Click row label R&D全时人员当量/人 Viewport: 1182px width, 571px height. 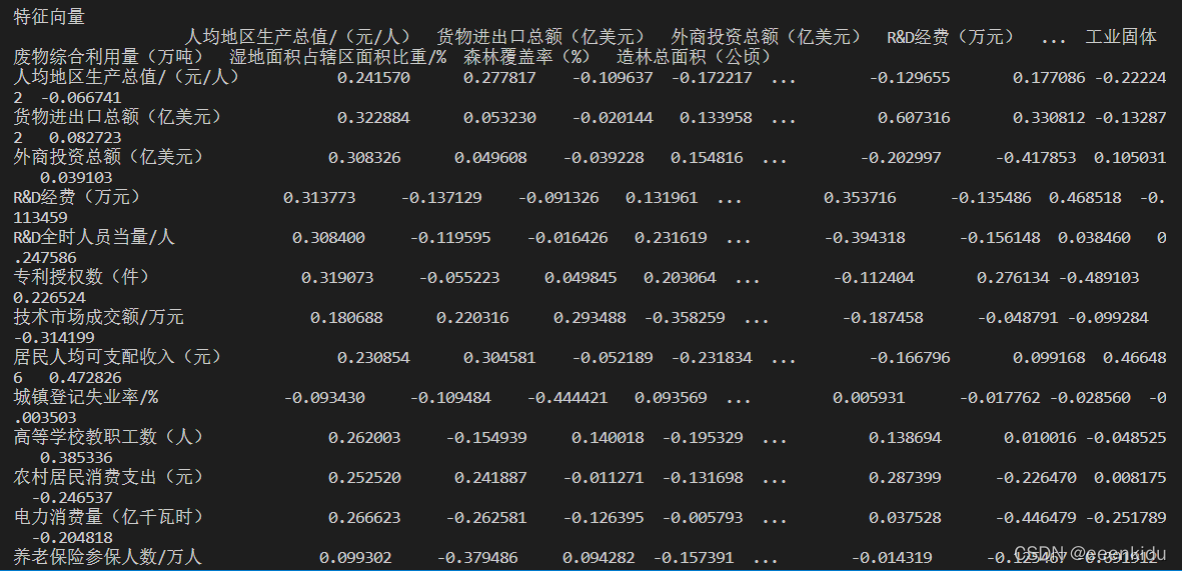(x=94, y=238)
